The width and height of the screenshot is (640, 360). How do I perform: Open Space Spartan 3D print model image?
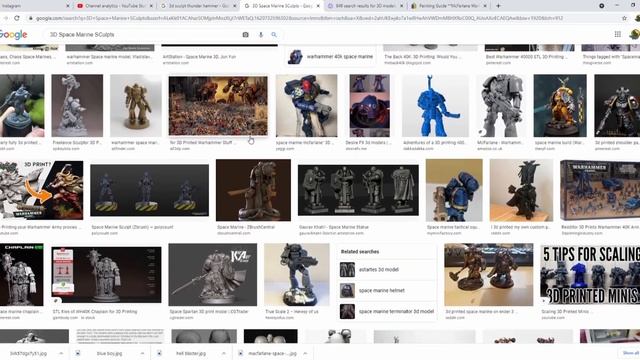pos(213,275)
